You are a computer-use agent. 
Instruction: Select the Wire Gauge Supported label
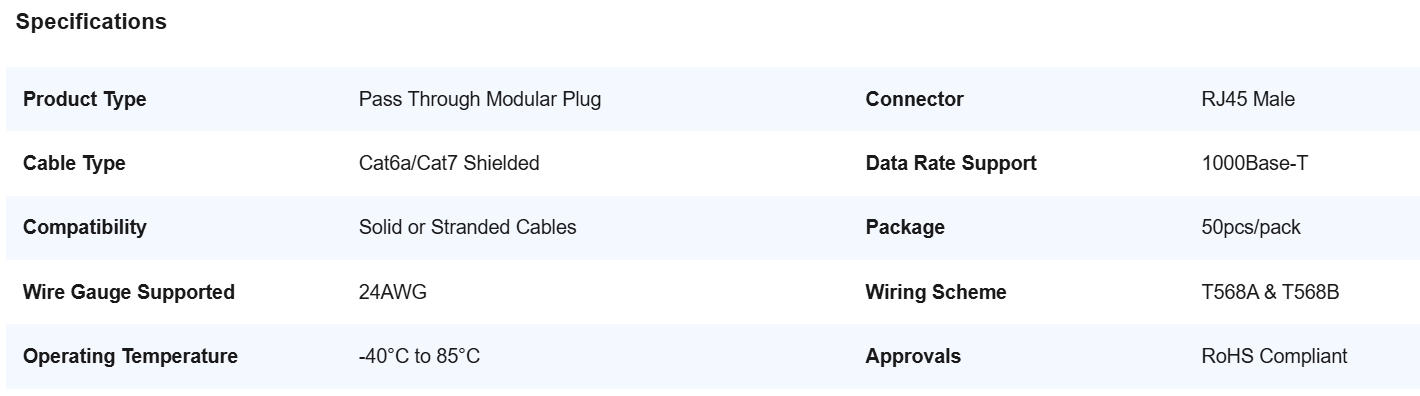pos(129,292)
